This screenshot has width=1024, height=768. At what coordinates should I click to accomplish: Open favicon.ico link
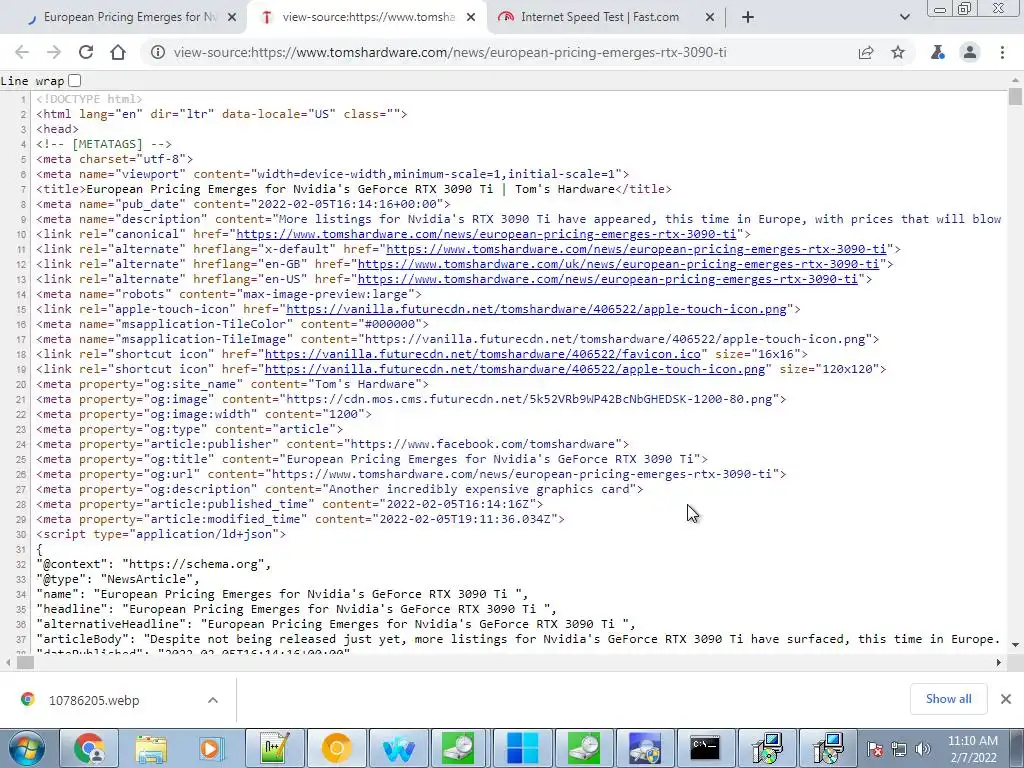[483, 354]
